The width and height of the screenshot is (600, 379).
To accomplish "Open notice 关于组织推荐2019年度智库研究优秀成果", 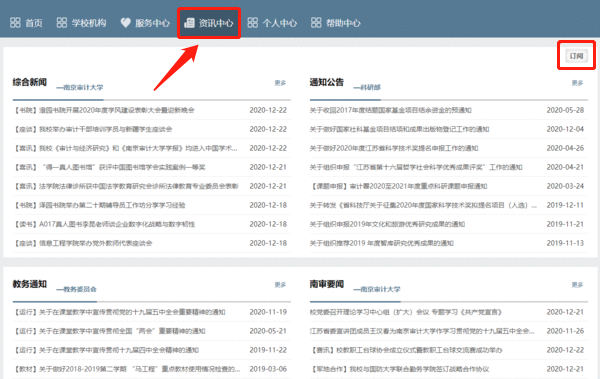I will [x=382, y=243].
